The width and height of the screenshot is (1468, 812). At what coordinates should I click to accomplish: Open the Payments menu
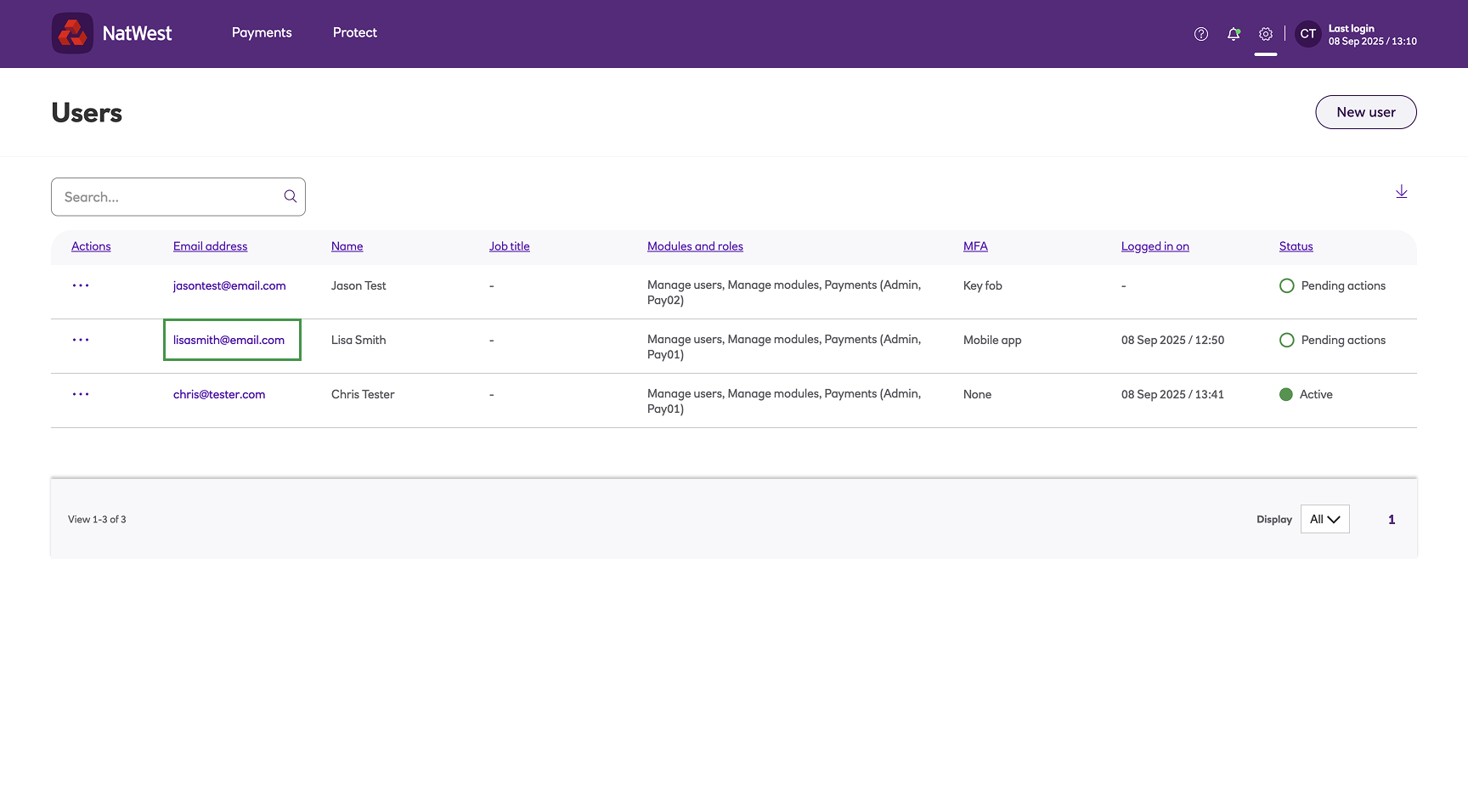click(x=262, y=32)
